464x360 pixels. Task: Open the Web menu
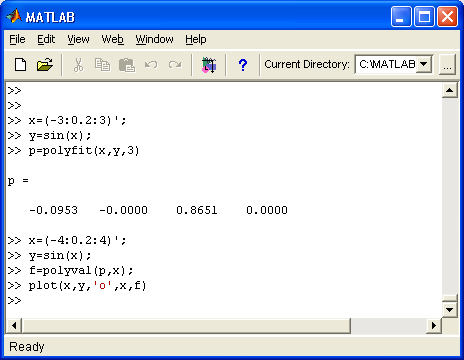tap(113, 39)
